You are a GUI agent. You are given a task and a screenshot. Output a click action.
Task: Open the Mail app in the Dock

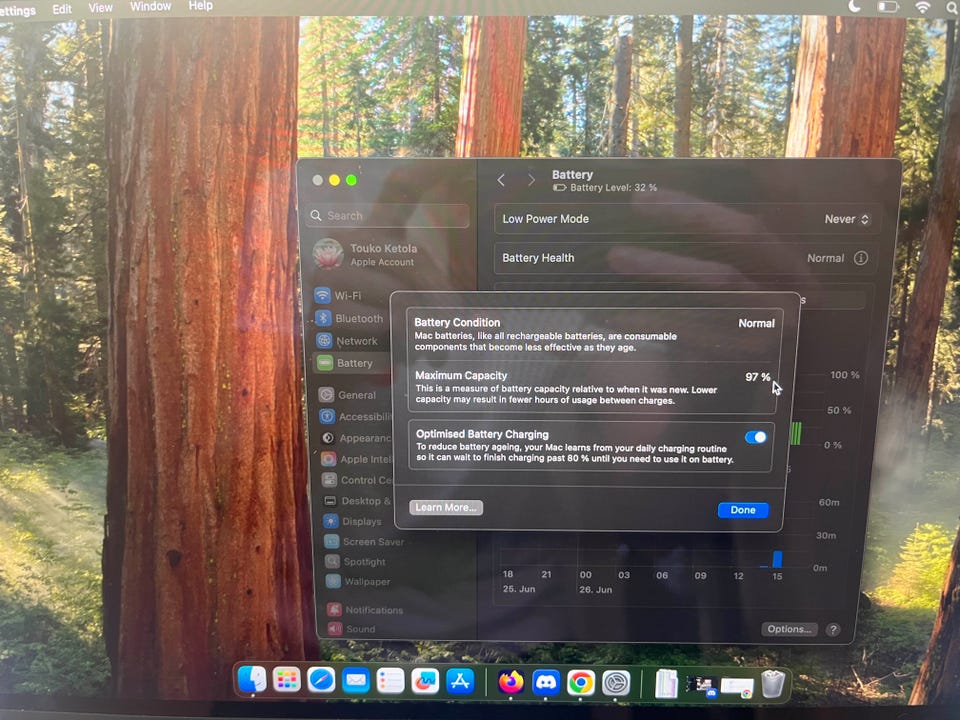pyautogui.click(x=356, y=680)
